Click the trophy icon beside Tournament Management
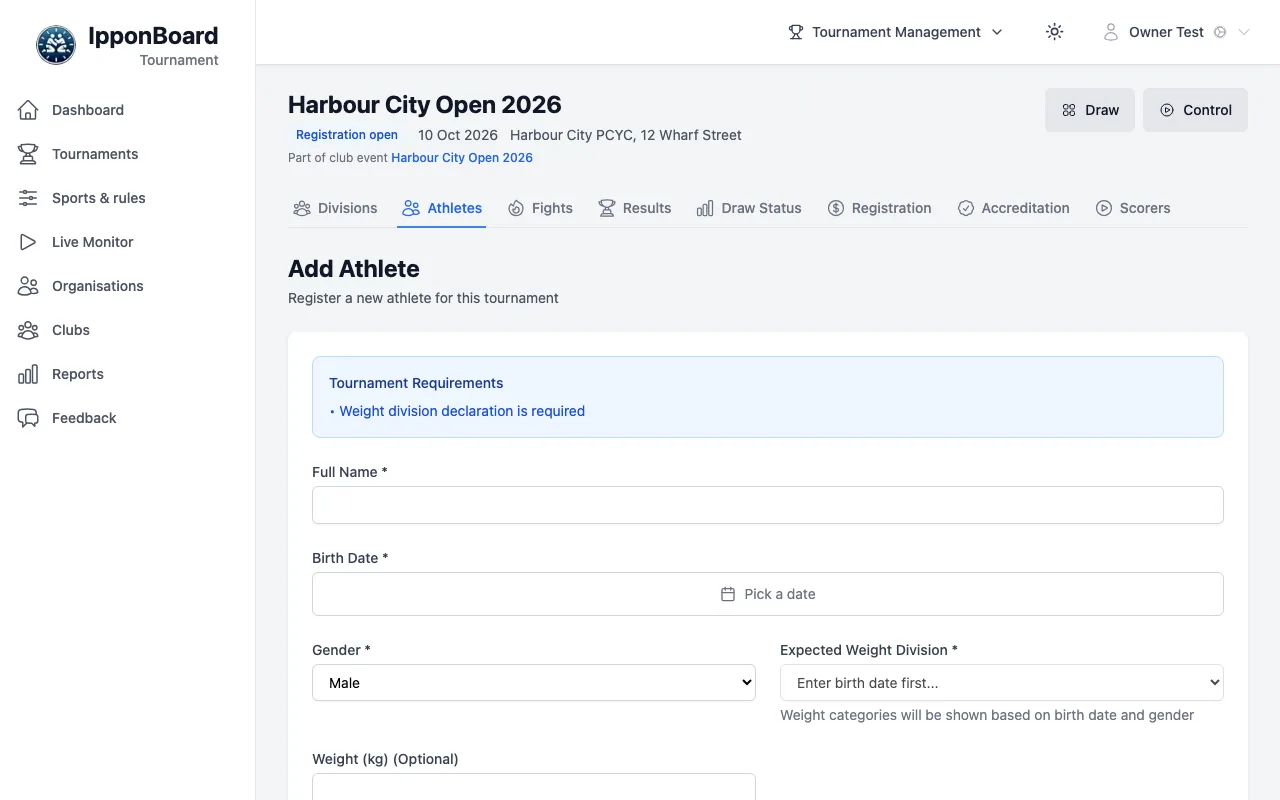Image resolution: width=1280 pixels, height=800 pixels. point(796,32)
